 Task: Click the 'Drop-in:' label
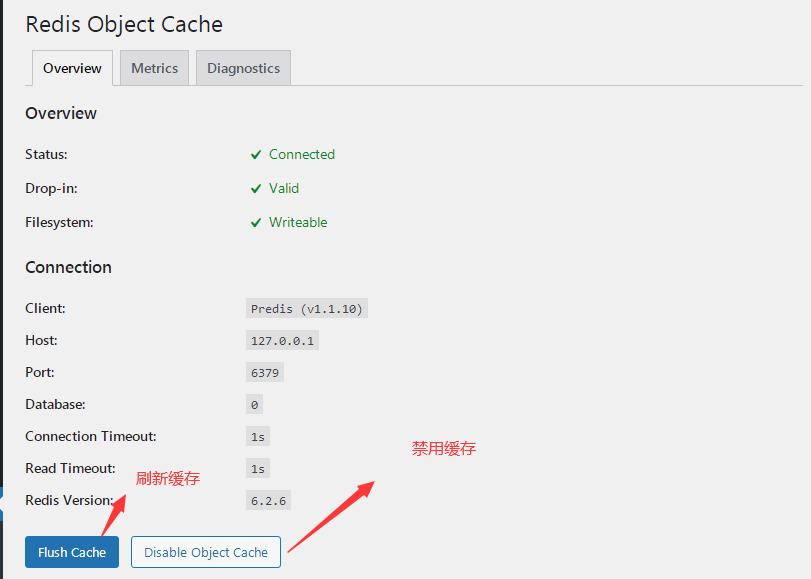tap(51, 188)
